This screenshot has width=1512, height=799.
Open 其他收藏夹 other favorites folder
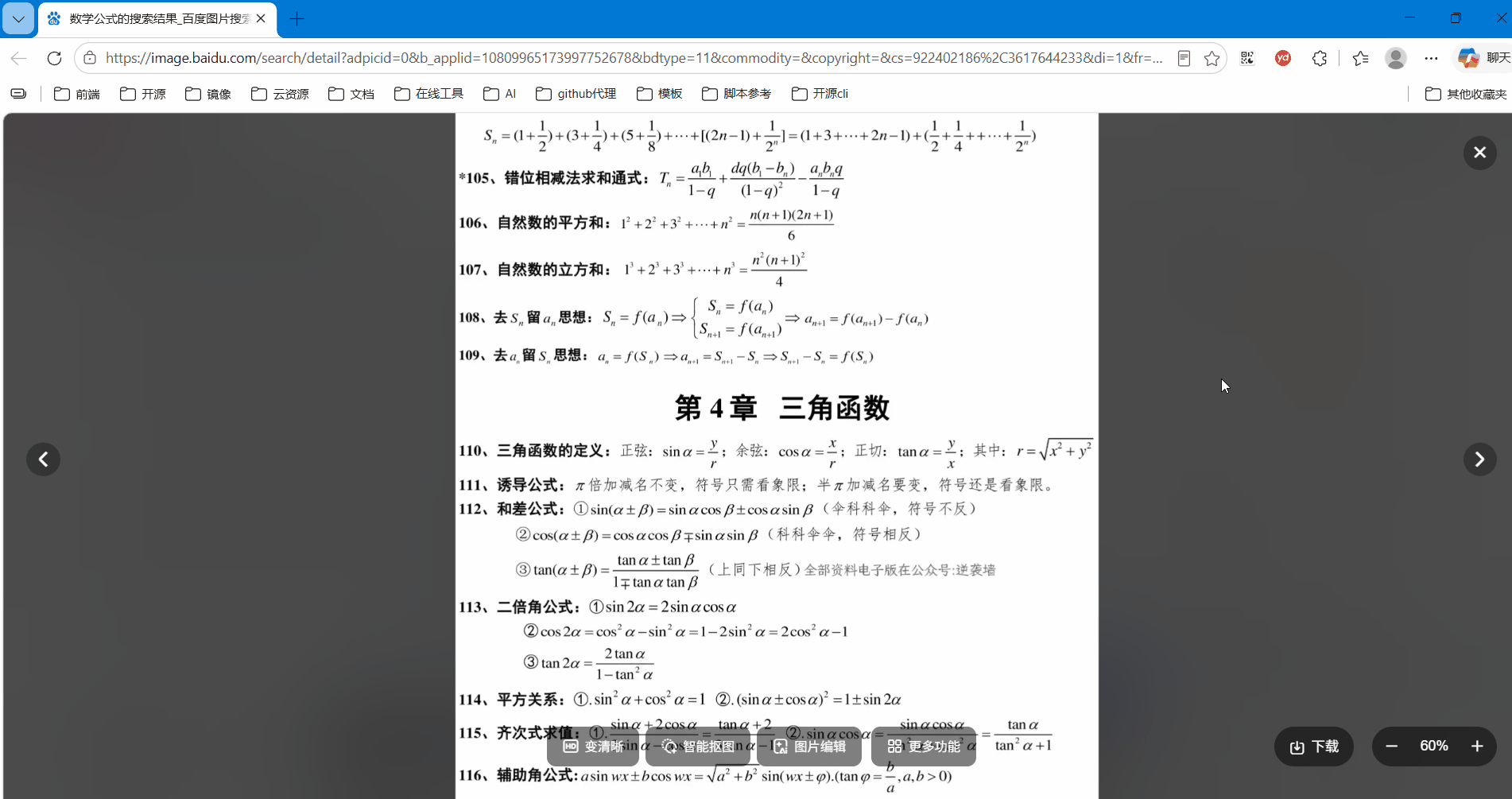pyautogui.click(x=1466, y=94)
